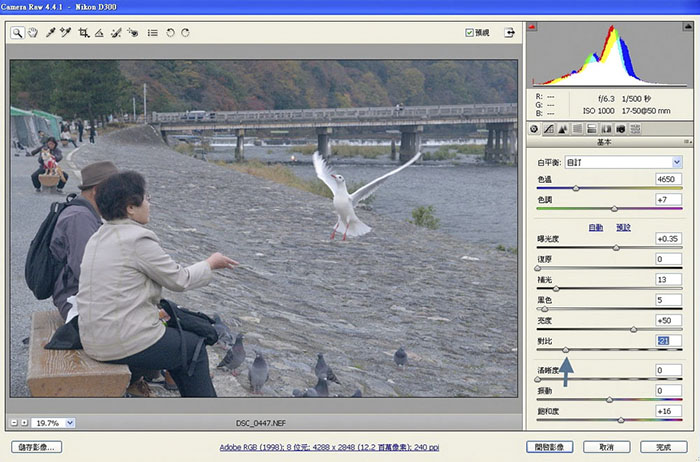Rotate image 90° clockwise
The height and width of the screenshot is (462, 700).
coord(185,33)
